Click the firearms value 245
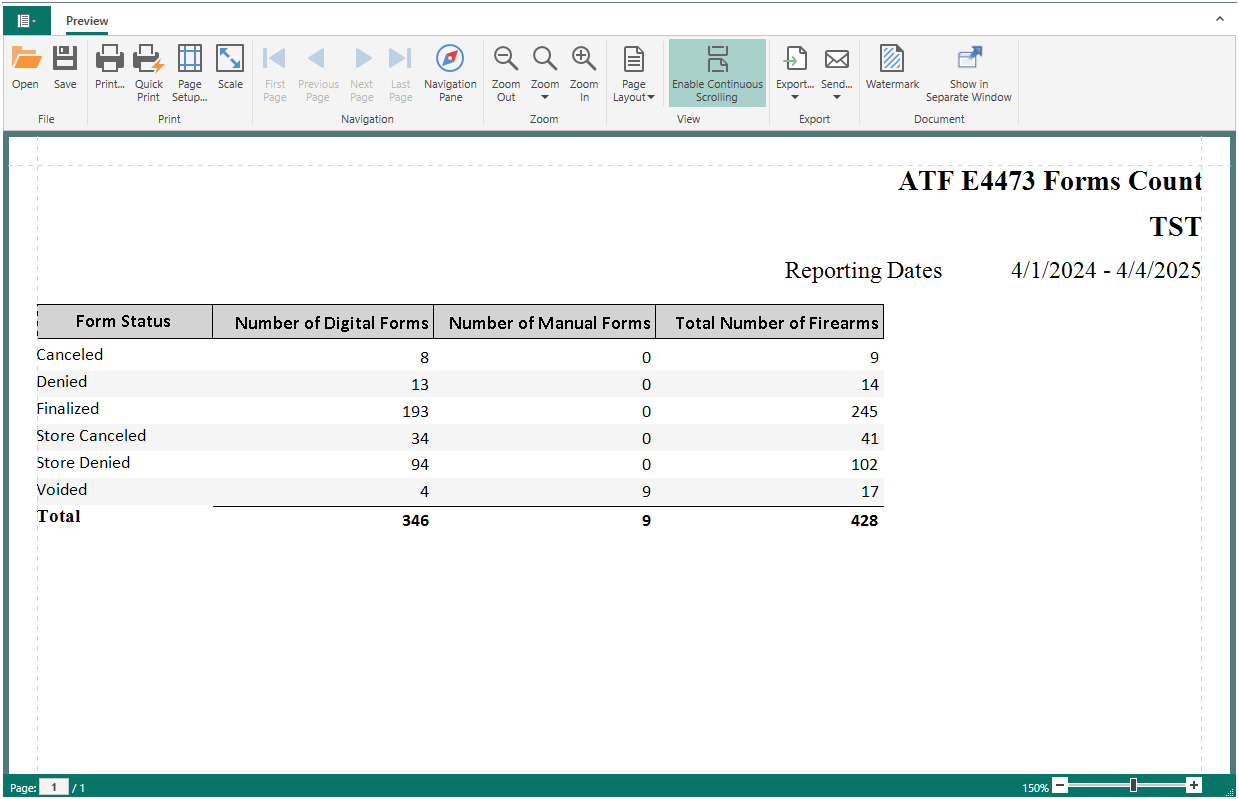The image size is (1239, 799). click(864, 411)
